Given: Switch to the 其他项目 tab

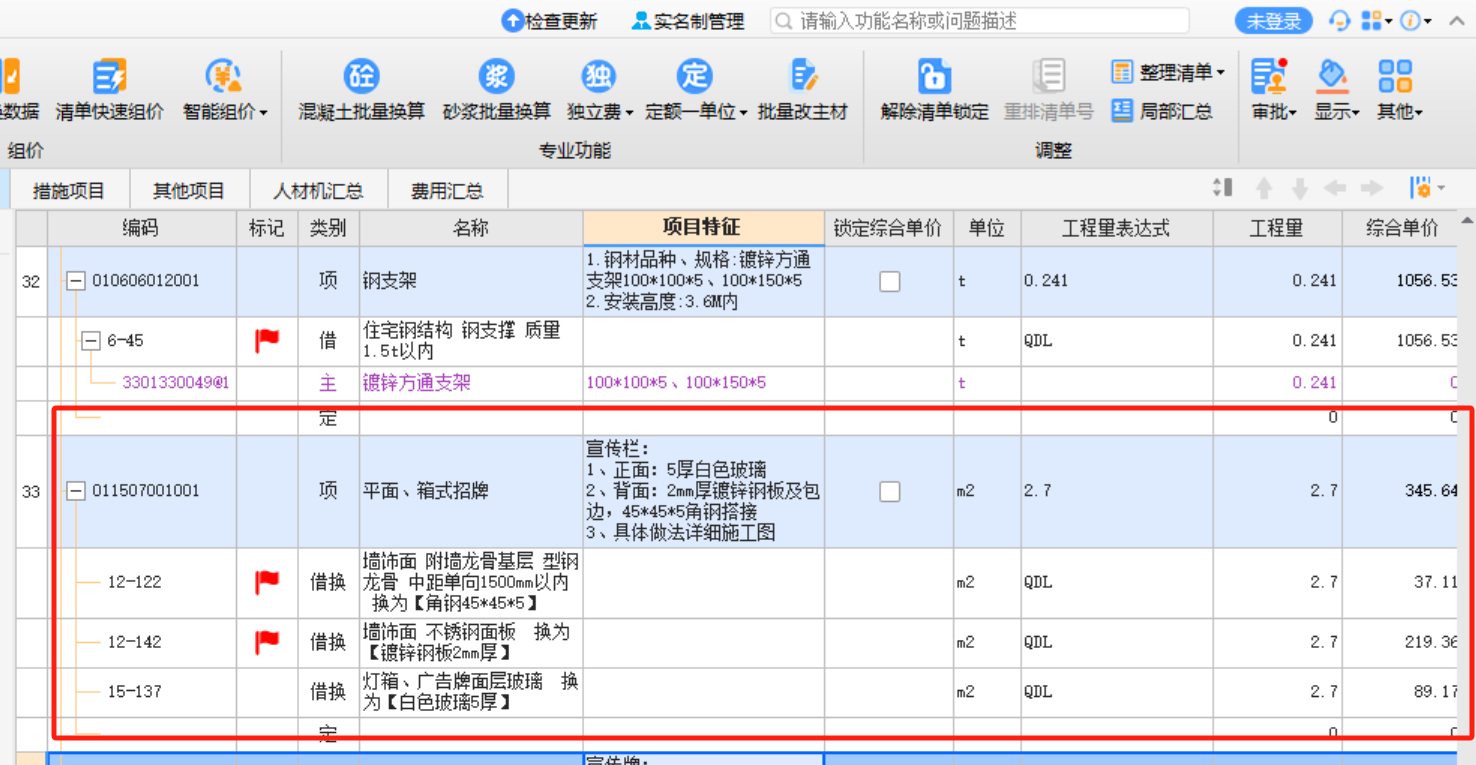Looking at the screenshot, I should coord(188,190).
